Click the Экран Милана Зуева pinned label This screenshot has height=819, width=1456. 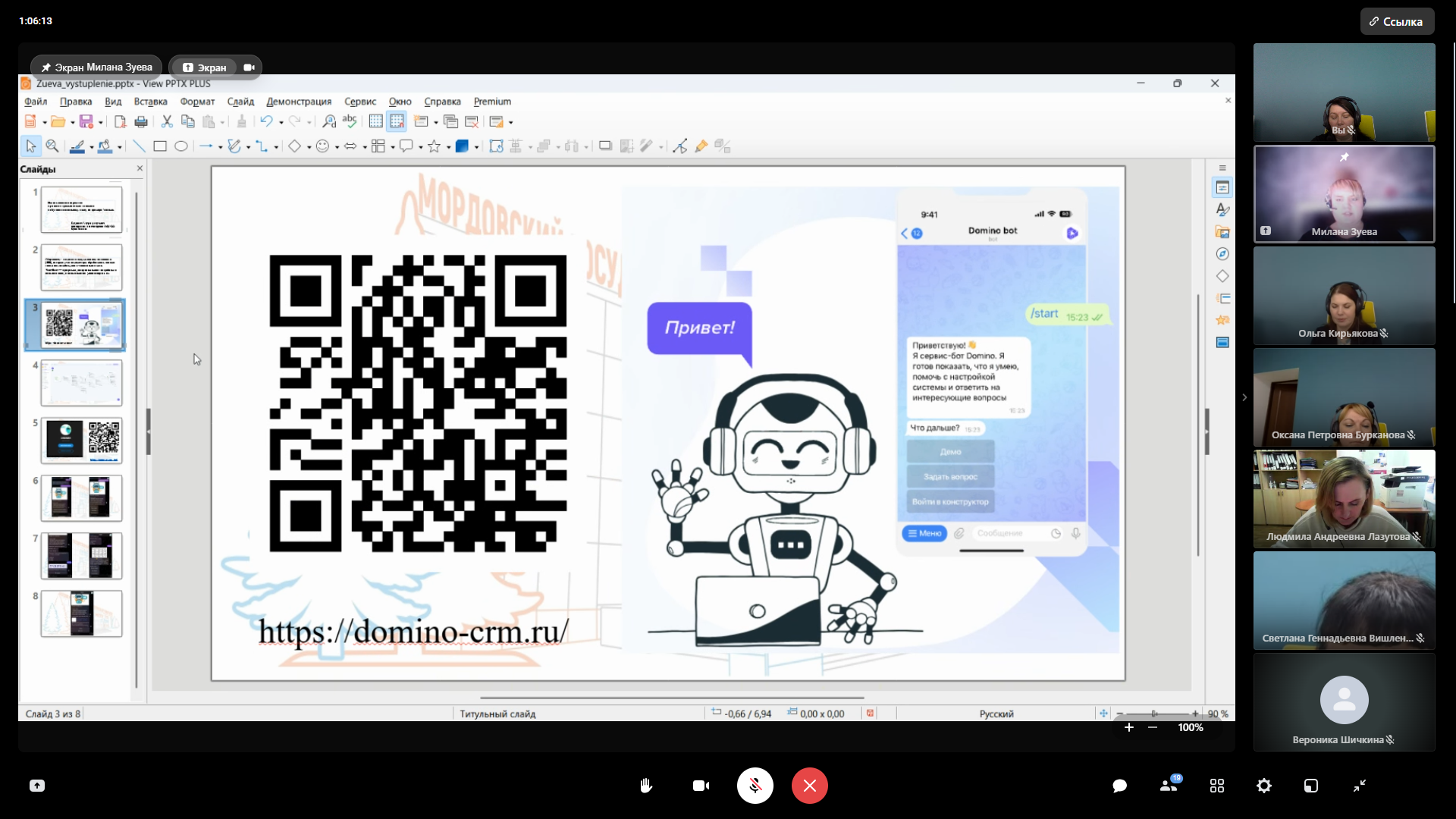coord(96,67)
